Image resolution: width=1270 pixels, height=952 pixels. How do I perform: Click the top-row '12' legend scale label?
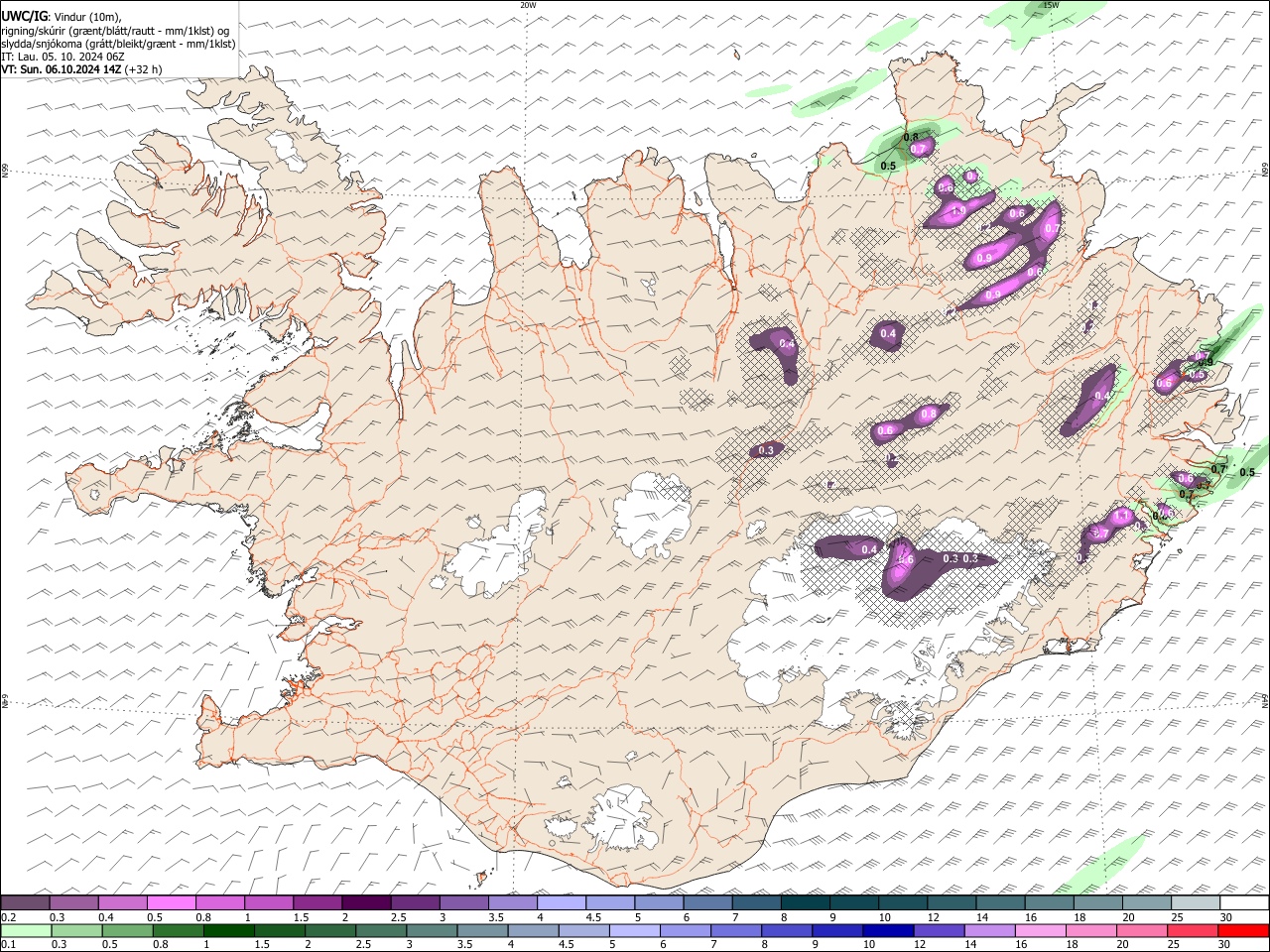(x=934, y=917)
